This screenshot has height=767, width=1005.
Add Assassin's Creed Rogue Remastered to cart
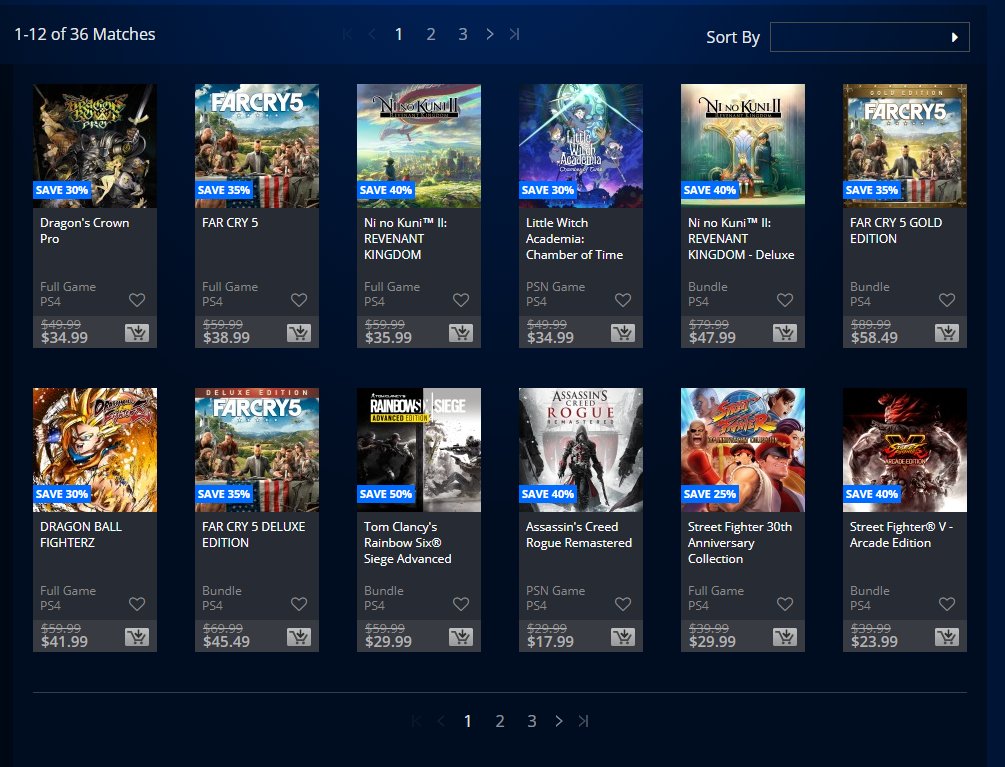click(x=623, y=636)
